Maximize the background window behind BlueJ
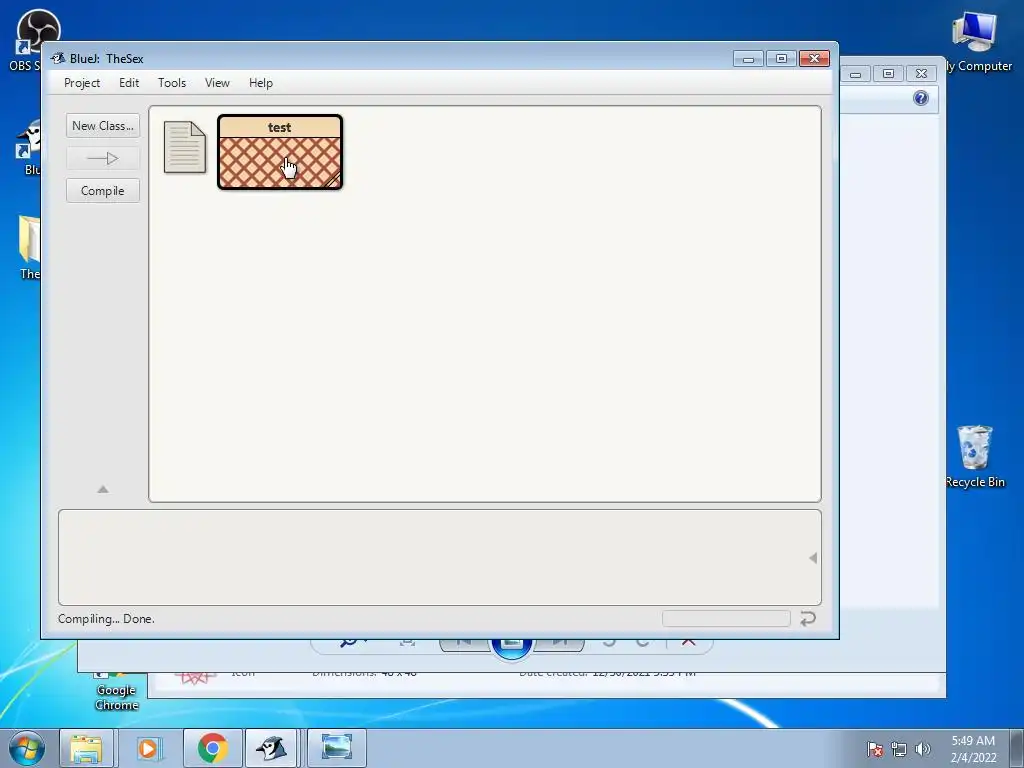1024x768 pixels. [x=888, y=73]
